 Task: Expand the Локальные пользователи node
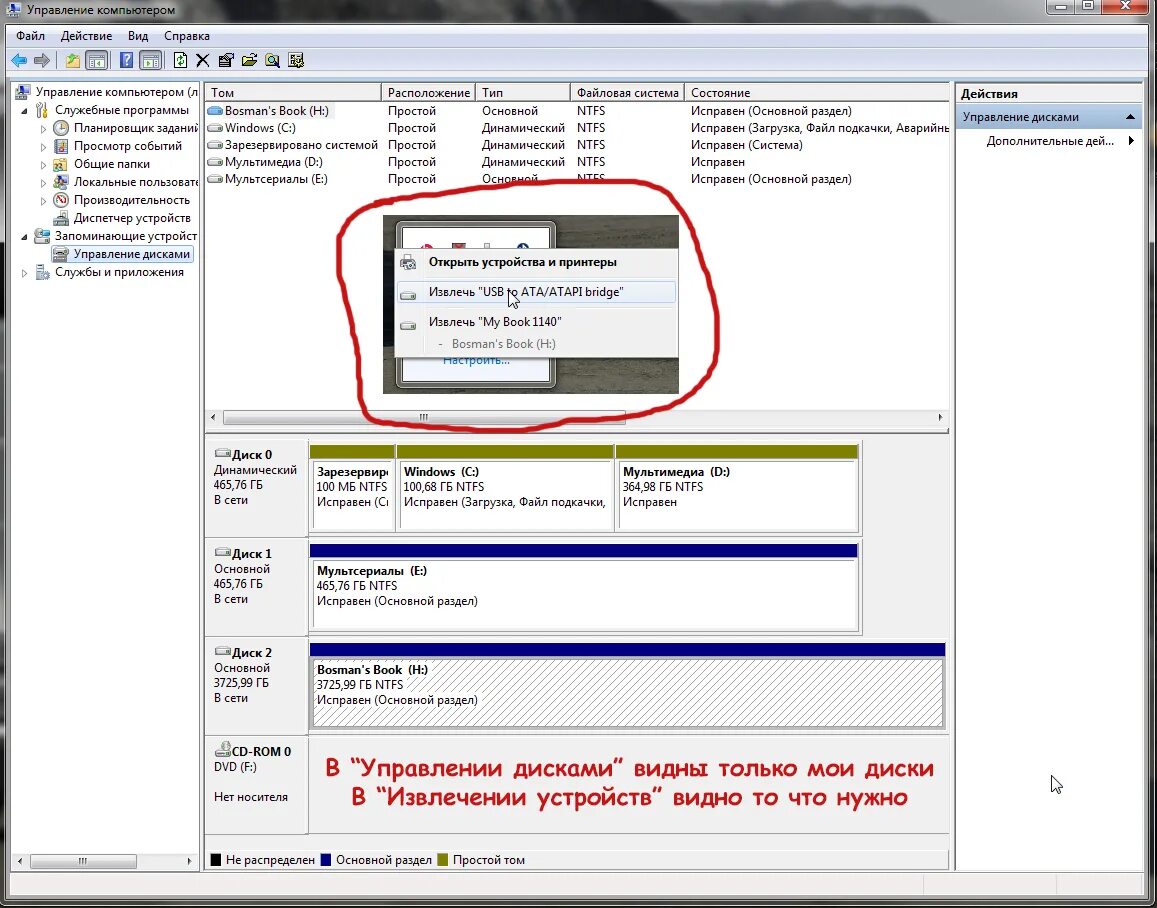pos(43,182)
